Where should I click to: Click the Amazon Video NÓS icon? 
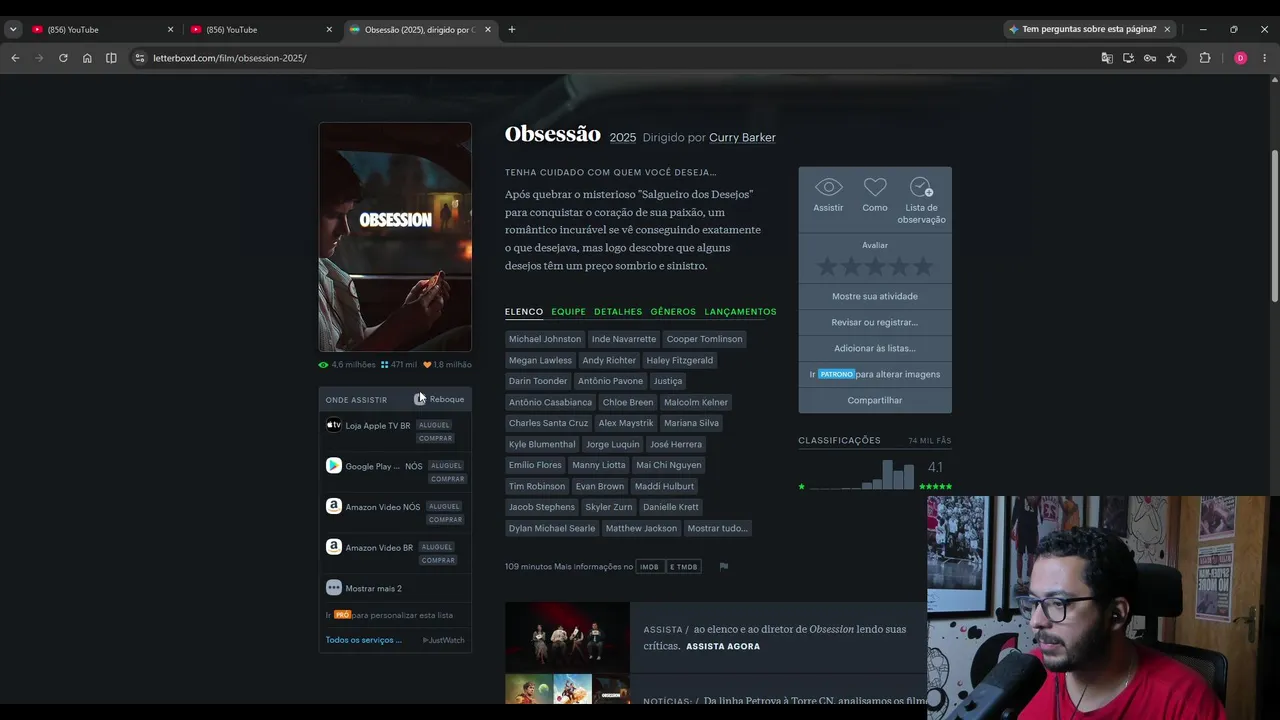click(x=334, y=507)
